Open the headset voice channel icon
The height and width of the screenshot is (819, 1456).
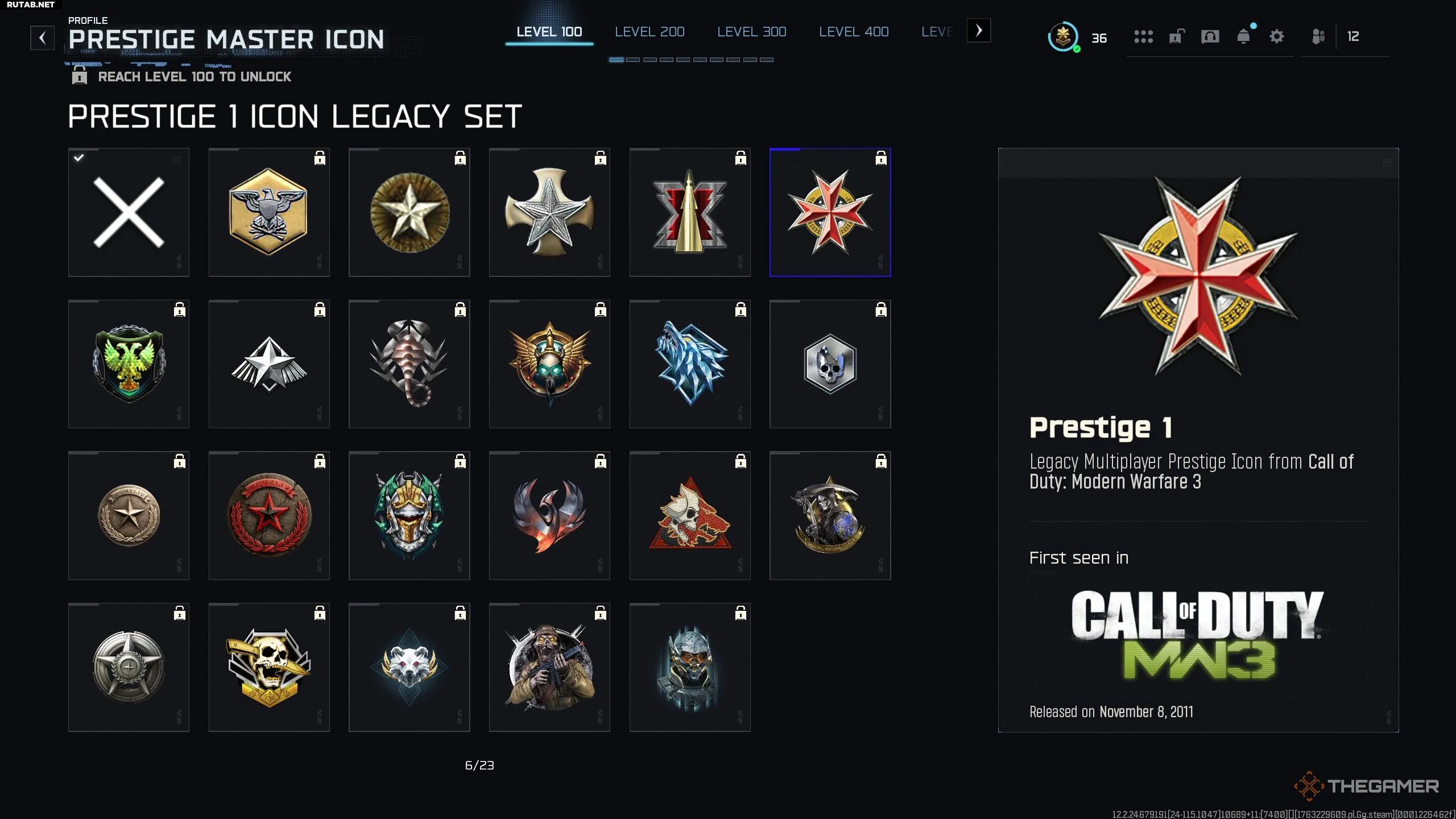click(x=1210, y=37)
